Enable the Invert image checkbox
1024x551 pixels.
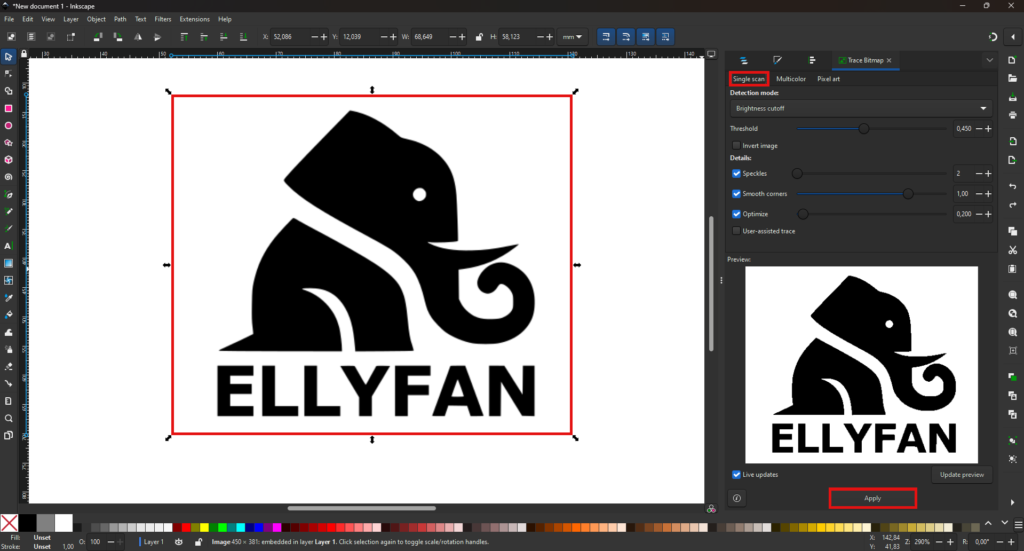point(737,146)
